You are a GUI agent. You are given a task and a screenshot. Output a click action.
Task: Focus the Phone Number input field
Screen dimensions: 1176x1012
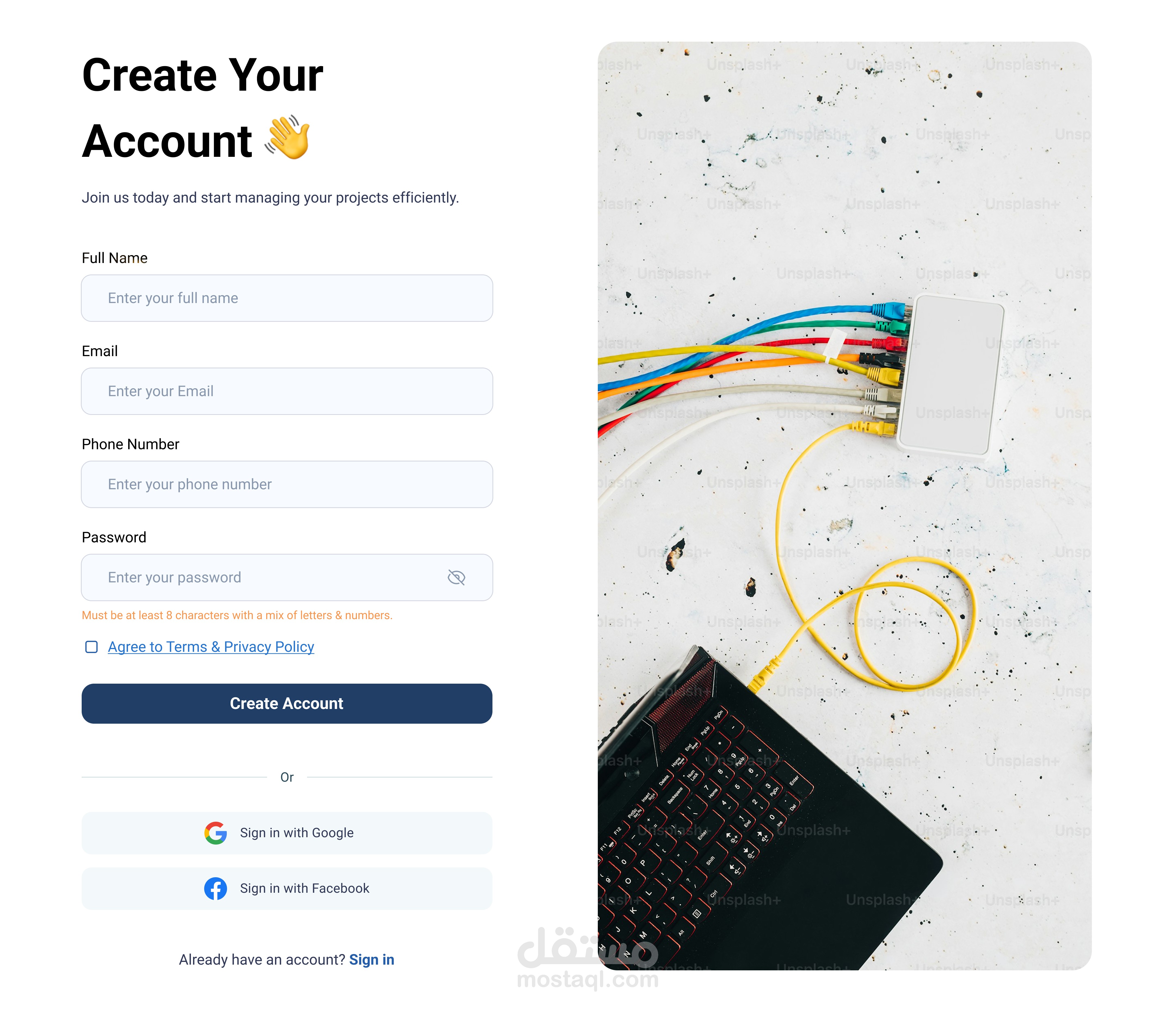[287, 484]
